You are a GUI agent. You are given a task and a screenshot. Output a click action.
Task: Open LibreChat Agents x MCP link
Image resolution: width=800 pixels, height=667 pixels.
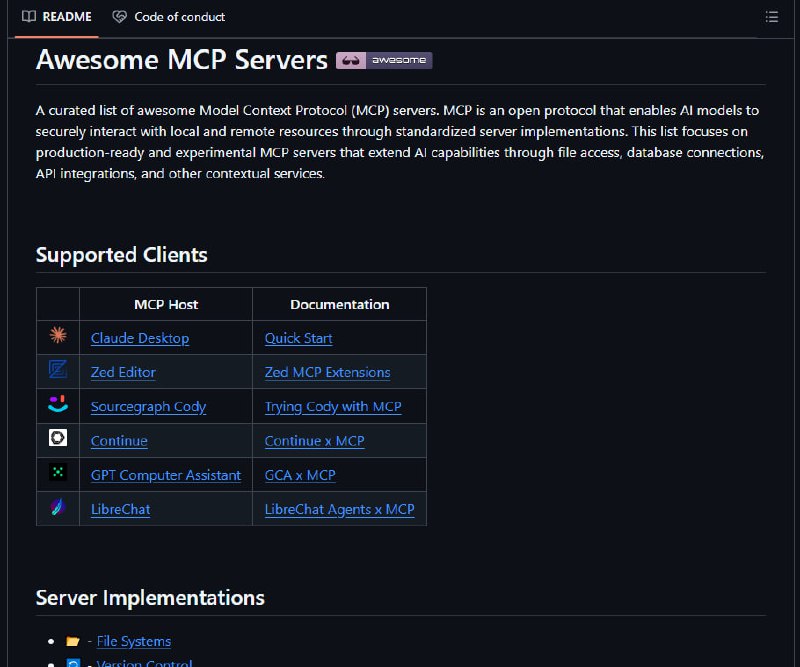coord(339,509)
